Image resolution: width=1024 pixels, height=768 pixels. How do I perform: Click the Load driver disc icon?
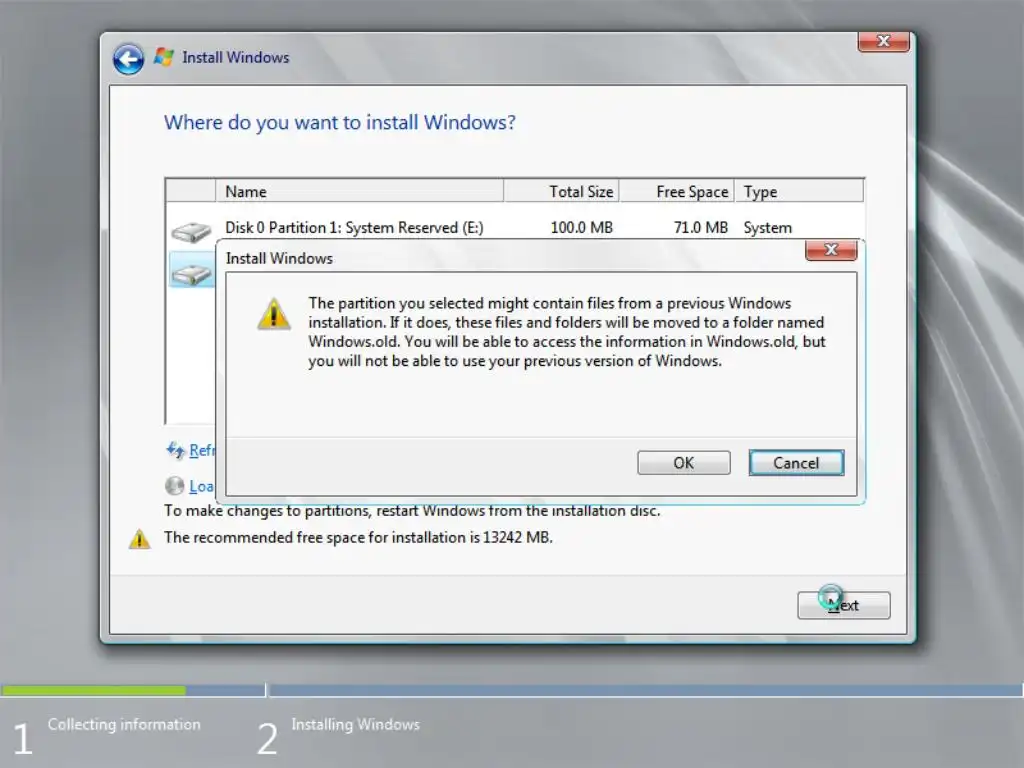(x=174, y=485)
